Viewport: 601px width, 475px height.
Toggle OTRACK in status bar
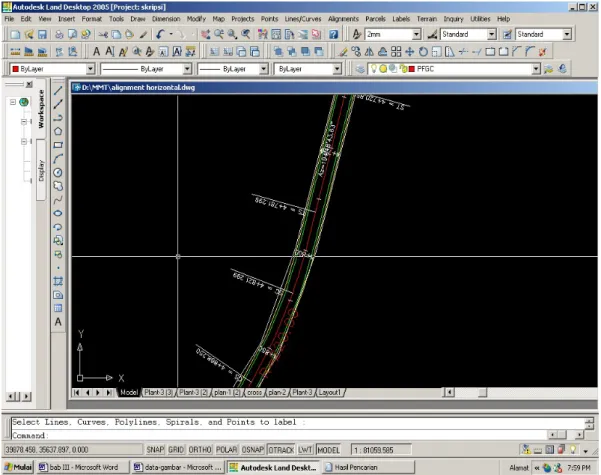coord(281,449)
